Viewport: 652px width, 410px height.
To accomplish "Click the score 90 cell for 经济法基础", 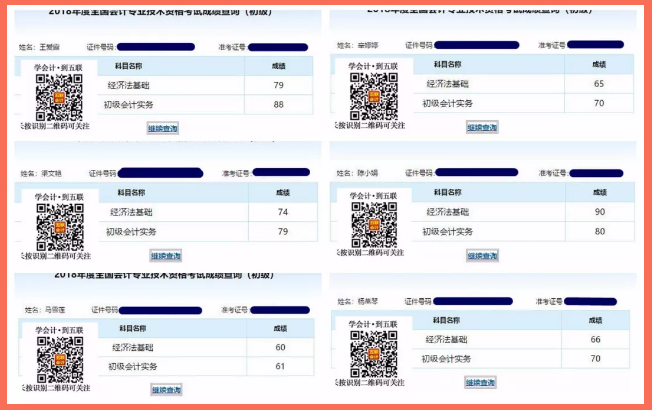I will coord(599,212).
